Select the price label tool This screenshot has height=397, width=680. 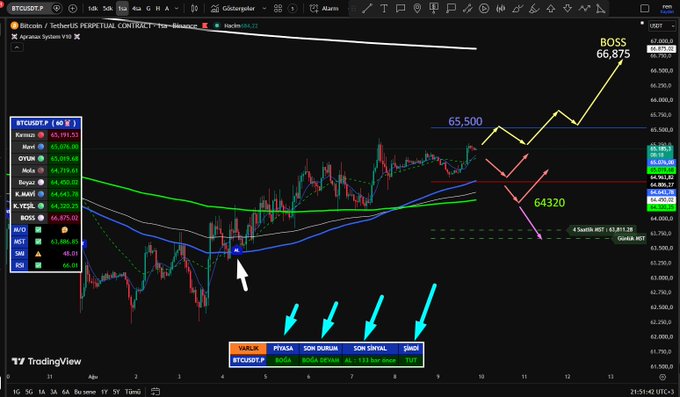click(x=434, y=8)
